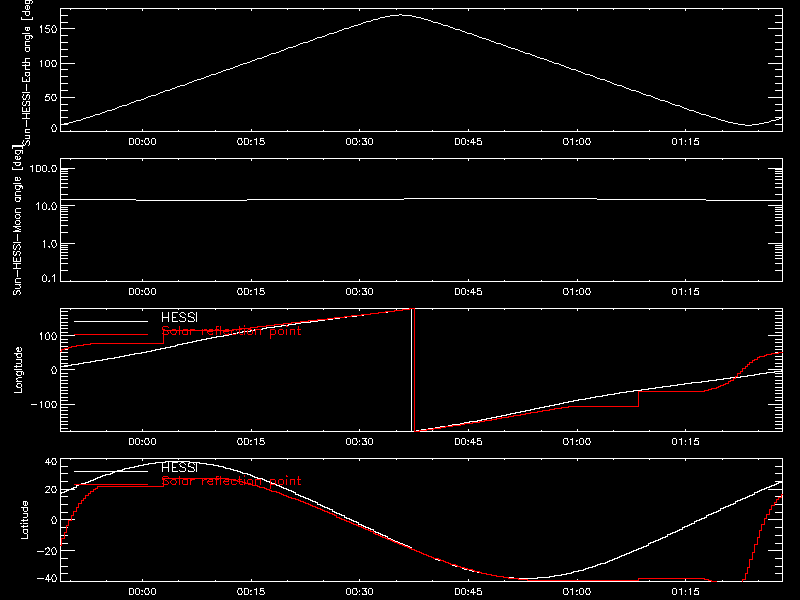800x600 pixels.
Task: Click the Longitude axis label
Action: [x=18, y=370]
